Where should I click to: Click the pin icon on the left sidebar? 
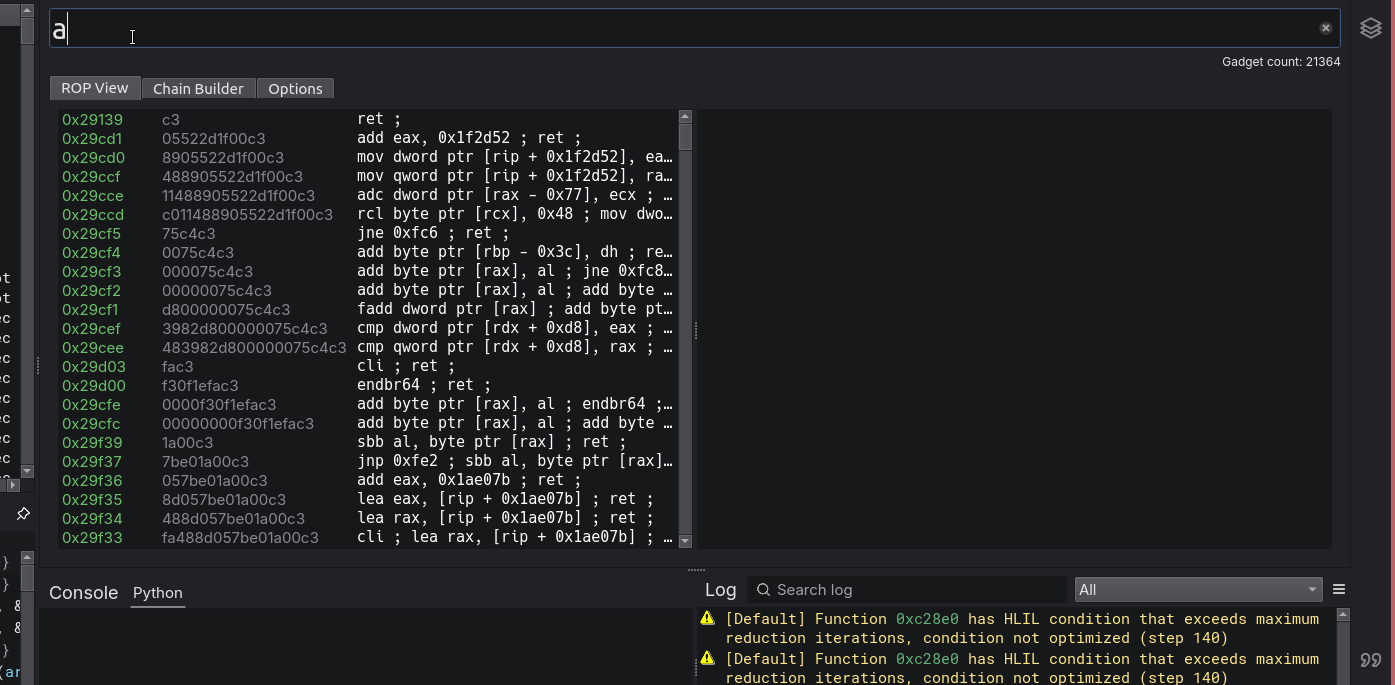21,513
